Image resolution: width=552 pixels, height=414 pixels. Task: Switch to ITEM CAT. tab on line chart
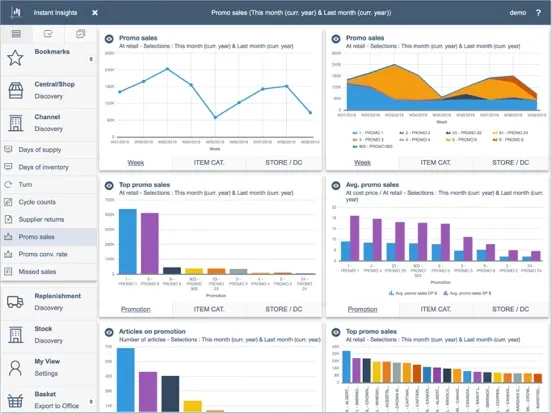point(209,163)
